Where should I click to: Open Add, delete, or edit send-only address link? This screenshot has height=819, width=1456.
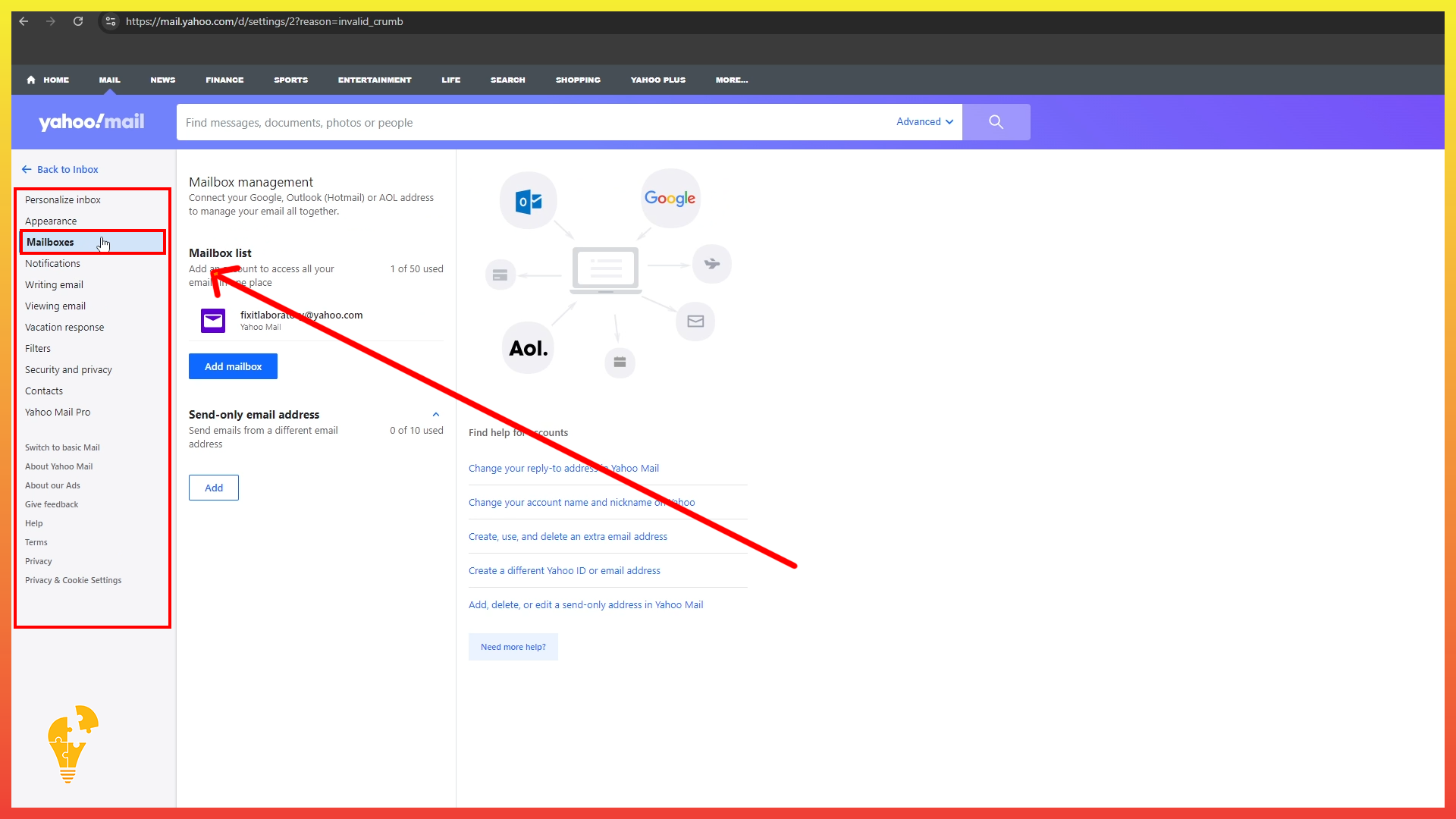585,604
